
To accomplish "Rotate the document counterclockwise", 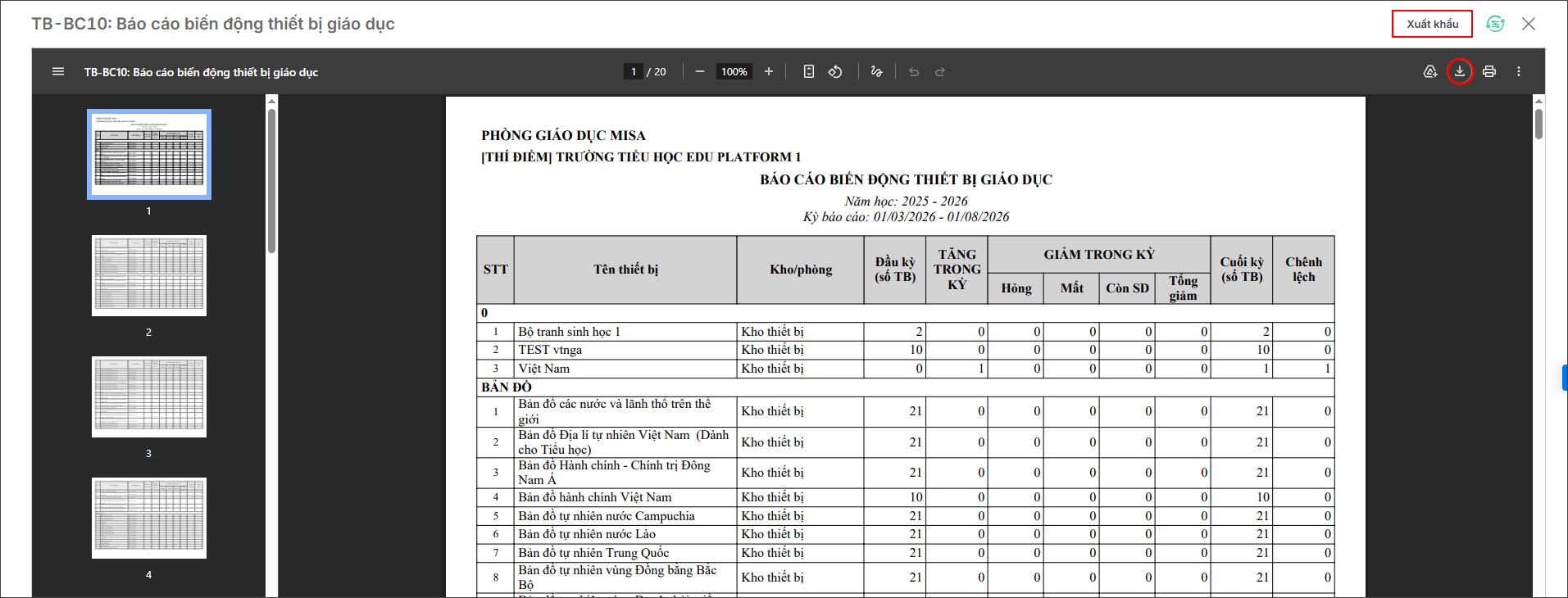I will coord(835,72).
